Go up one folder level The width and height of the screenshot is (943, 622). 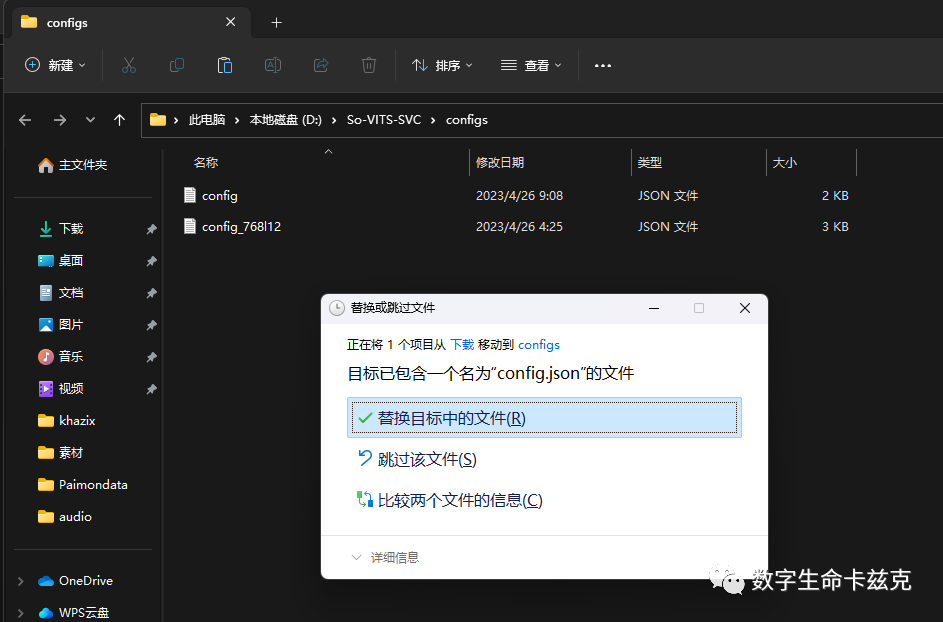[120, 120]
